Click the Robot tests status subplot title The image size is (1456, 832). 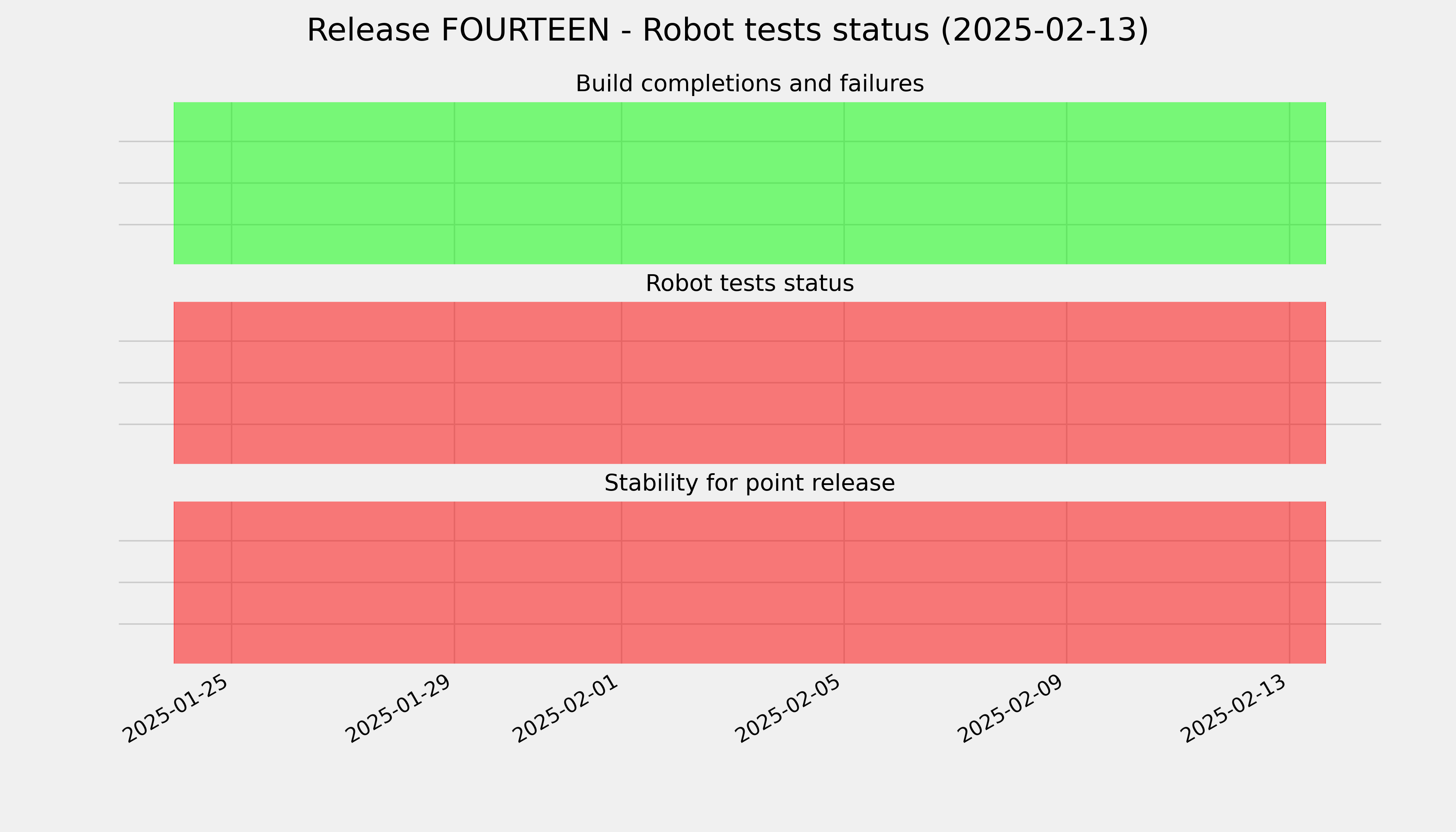coord(749,284)
